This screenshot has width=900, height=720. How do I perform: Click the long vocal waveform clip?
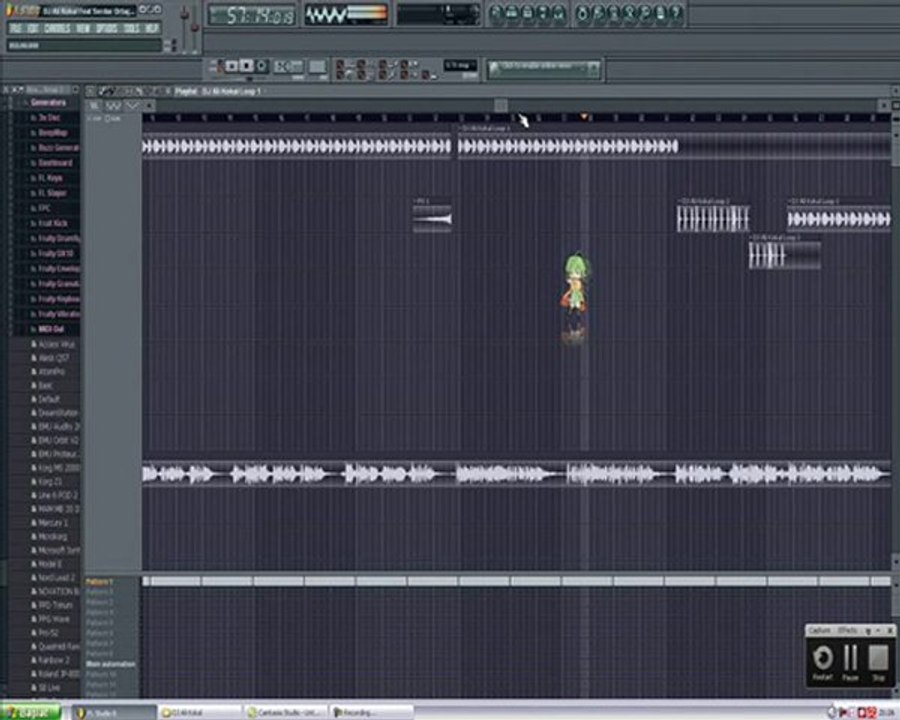516,475
